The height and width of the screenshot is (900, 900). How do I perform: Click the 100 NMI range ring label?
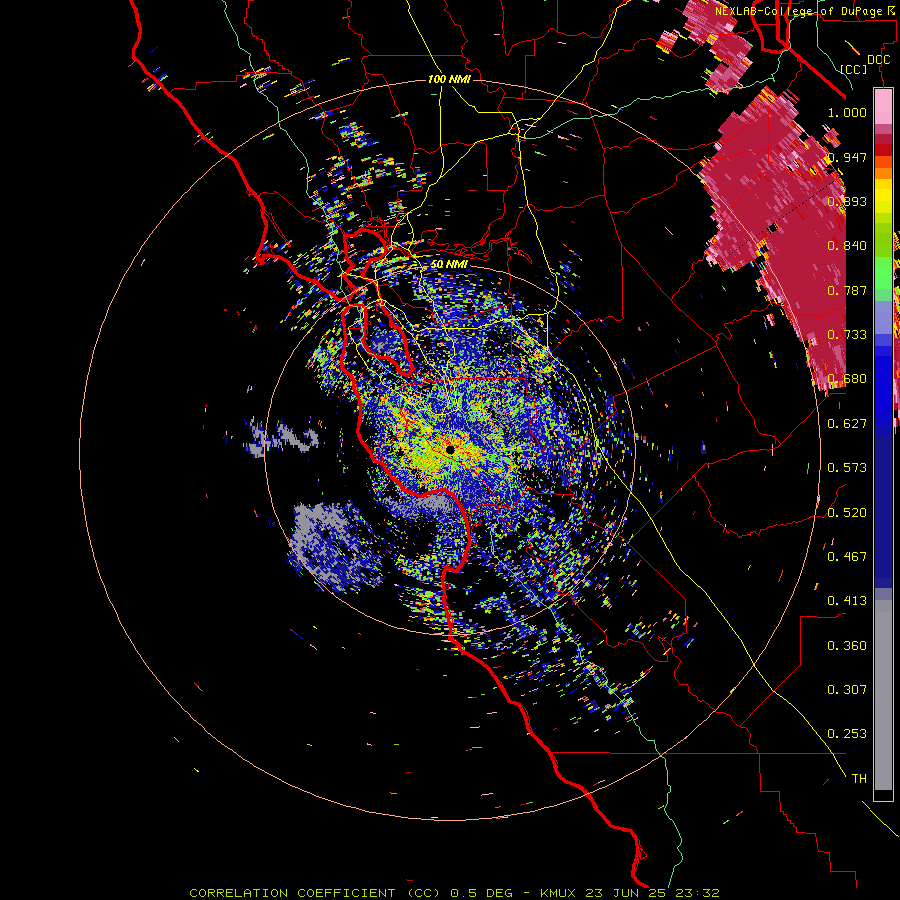449,79
